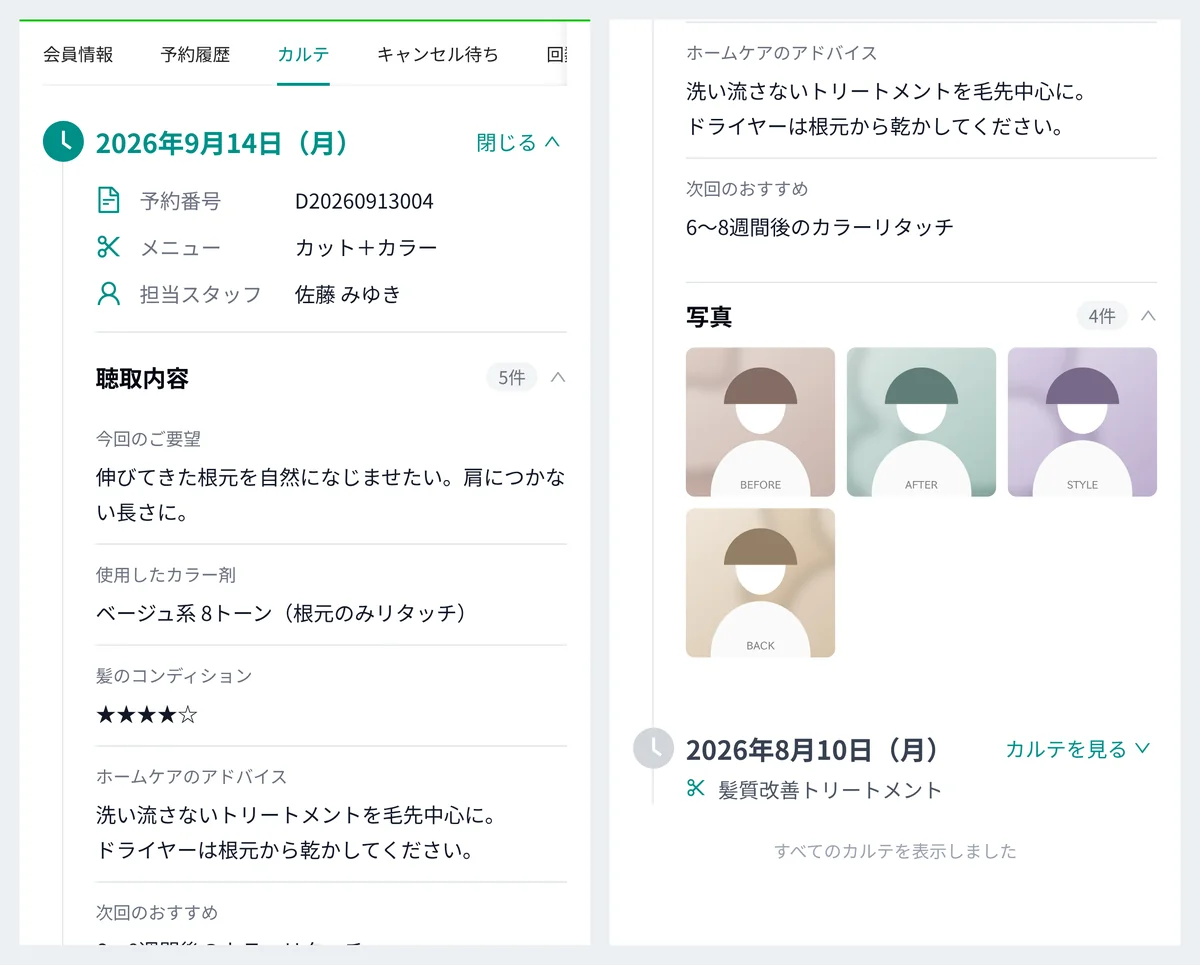Screen dimensions: 1200x965
Task: Collapse the 聴取内容 section chevron
Action: tap(558, 377)
